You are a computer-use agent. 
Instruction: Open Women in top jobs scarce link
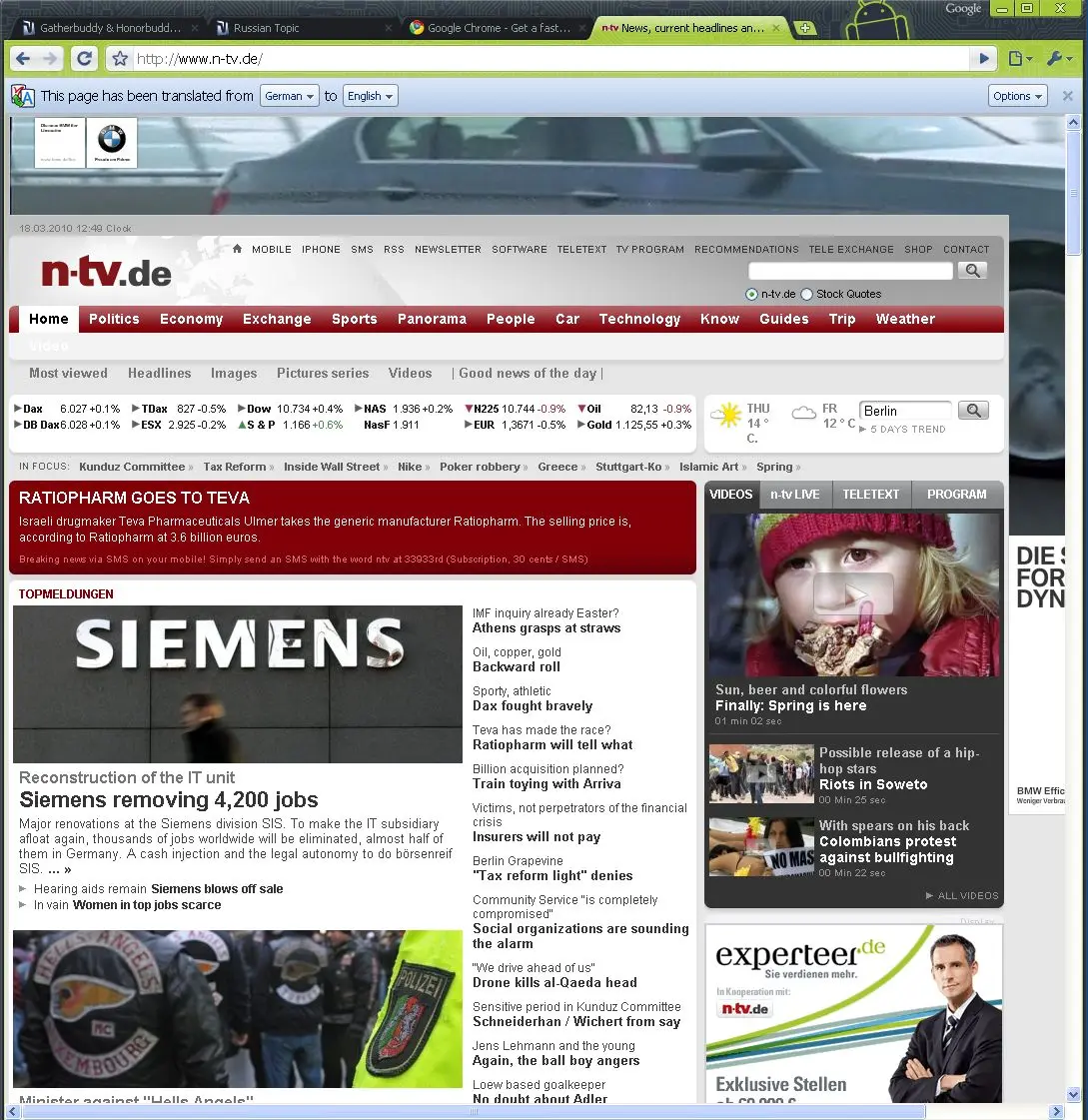click(147, 905)
